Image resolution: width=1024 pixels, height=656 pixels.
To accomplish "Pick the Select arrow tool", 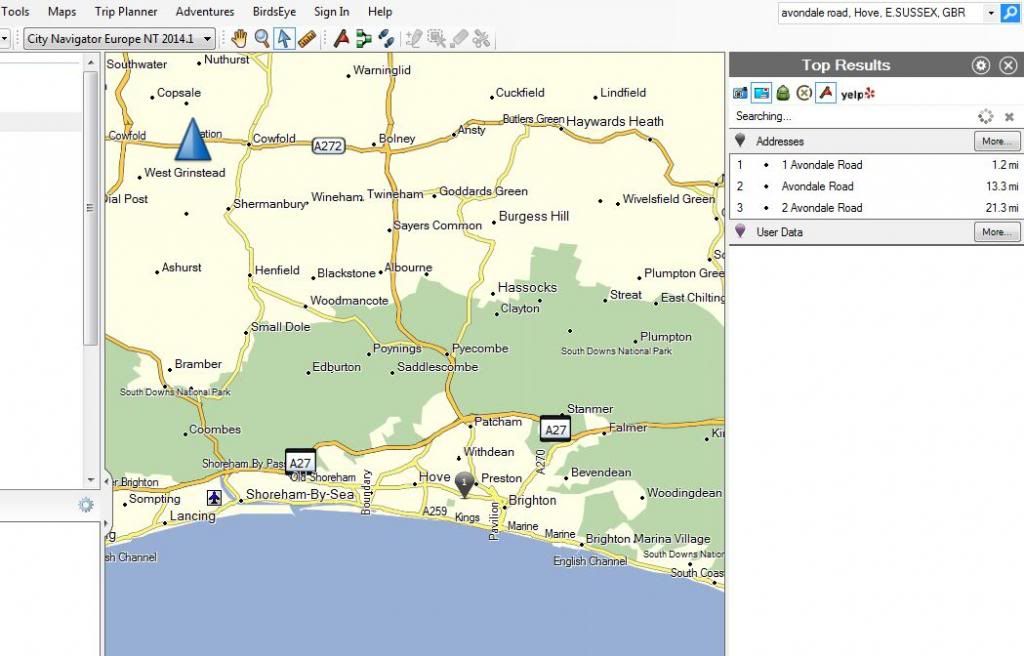I will point(284,38).
